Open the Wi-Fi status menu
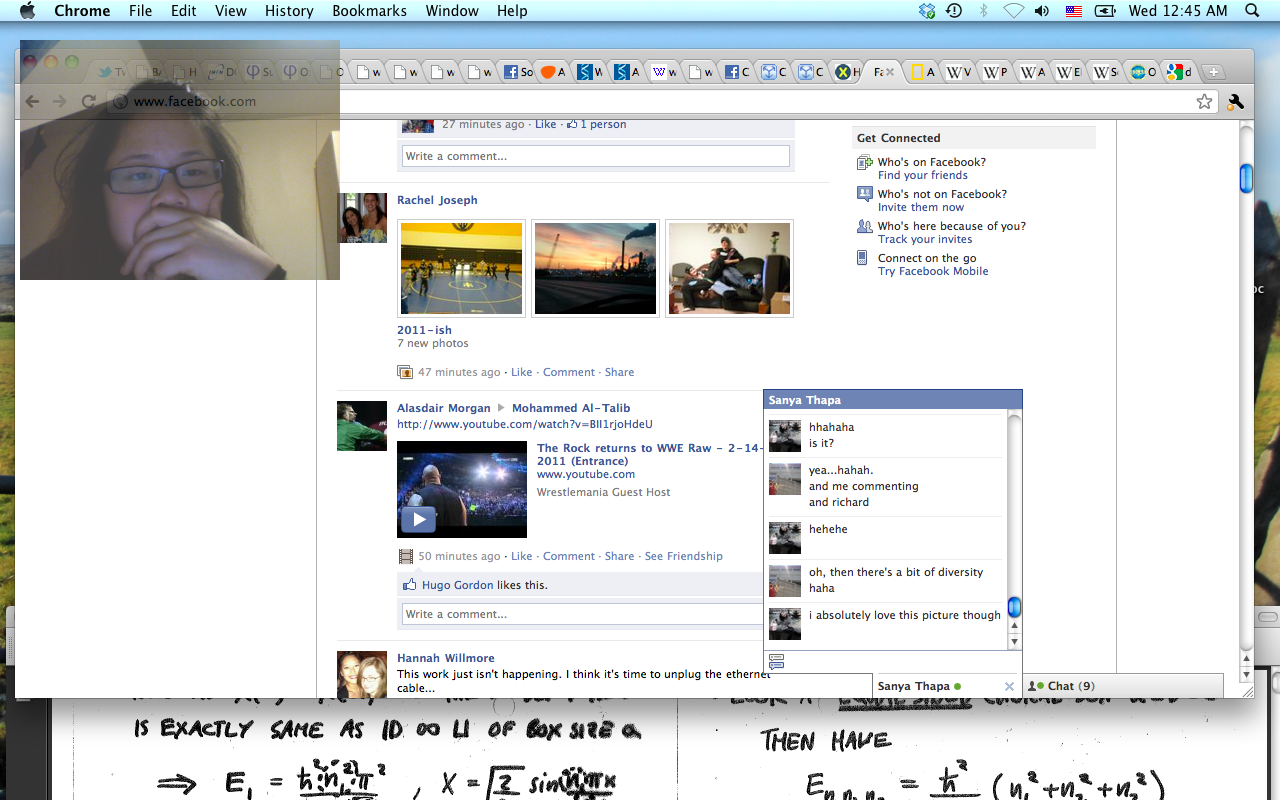 [x=1013, y=11]
